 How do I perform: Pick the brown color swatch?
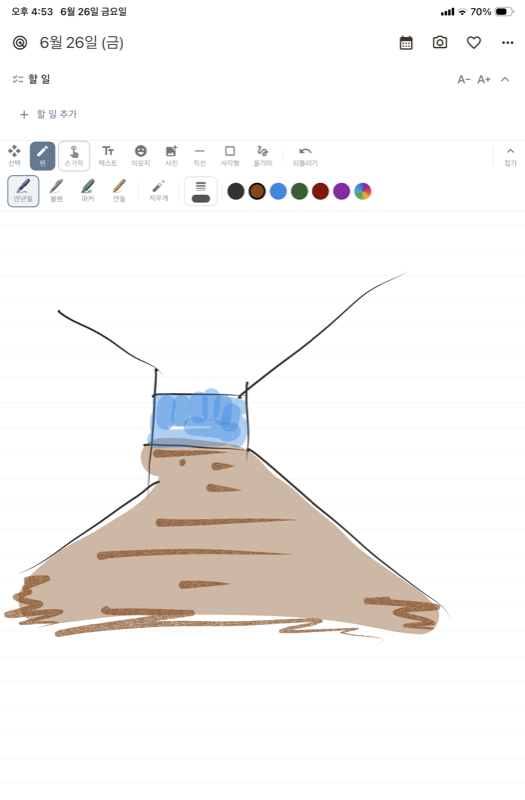(257, 191)
